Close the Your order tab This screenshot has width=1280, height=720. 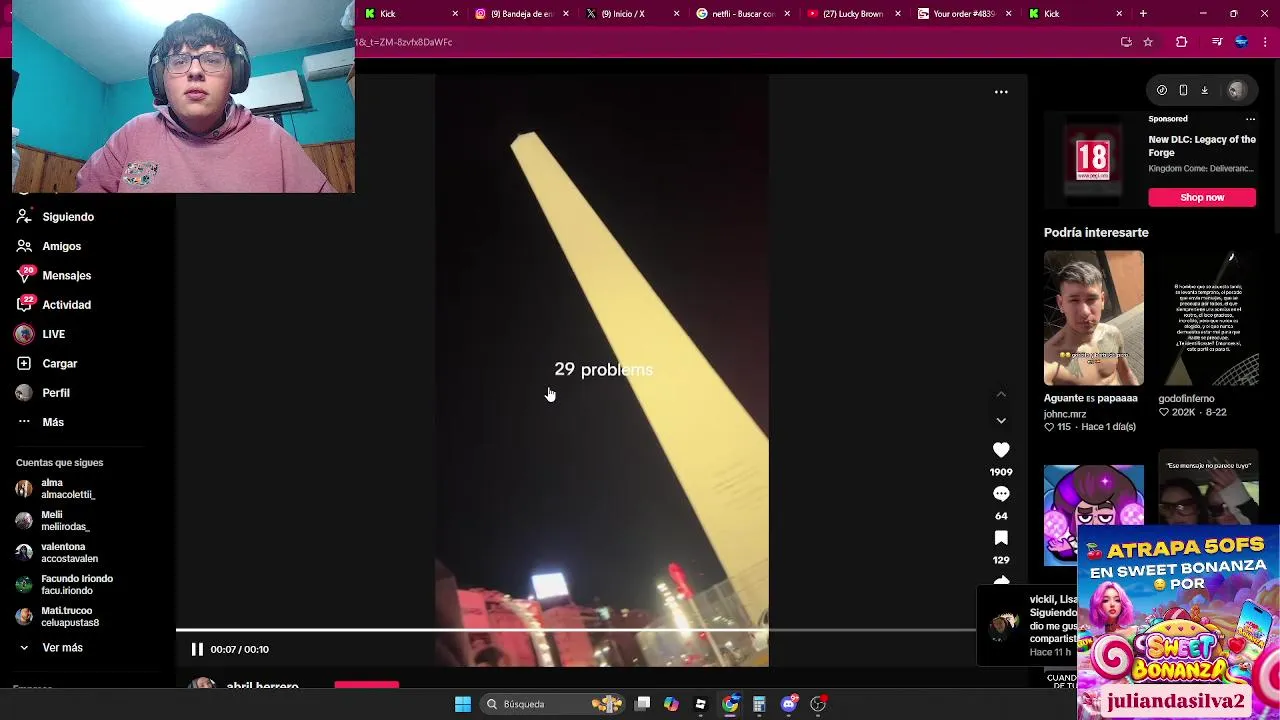point(1008,14)
